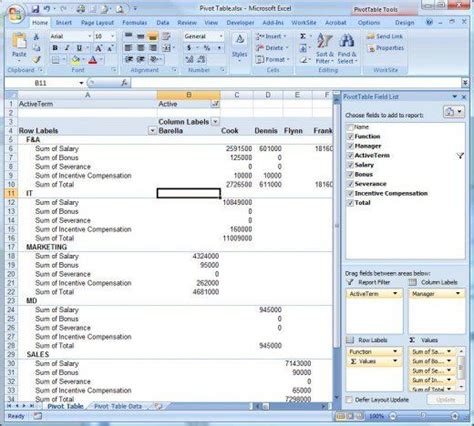Open Excel Help question mark
The width and height of the screenshot is (474, 426).
point(429,22)
